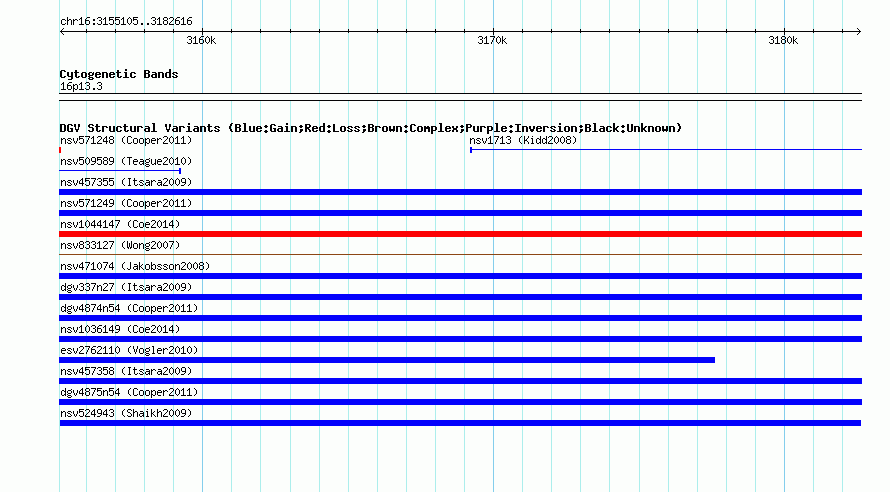
Task: Click the red loss bar for nsv1044147
Action: tap(460, 234)
